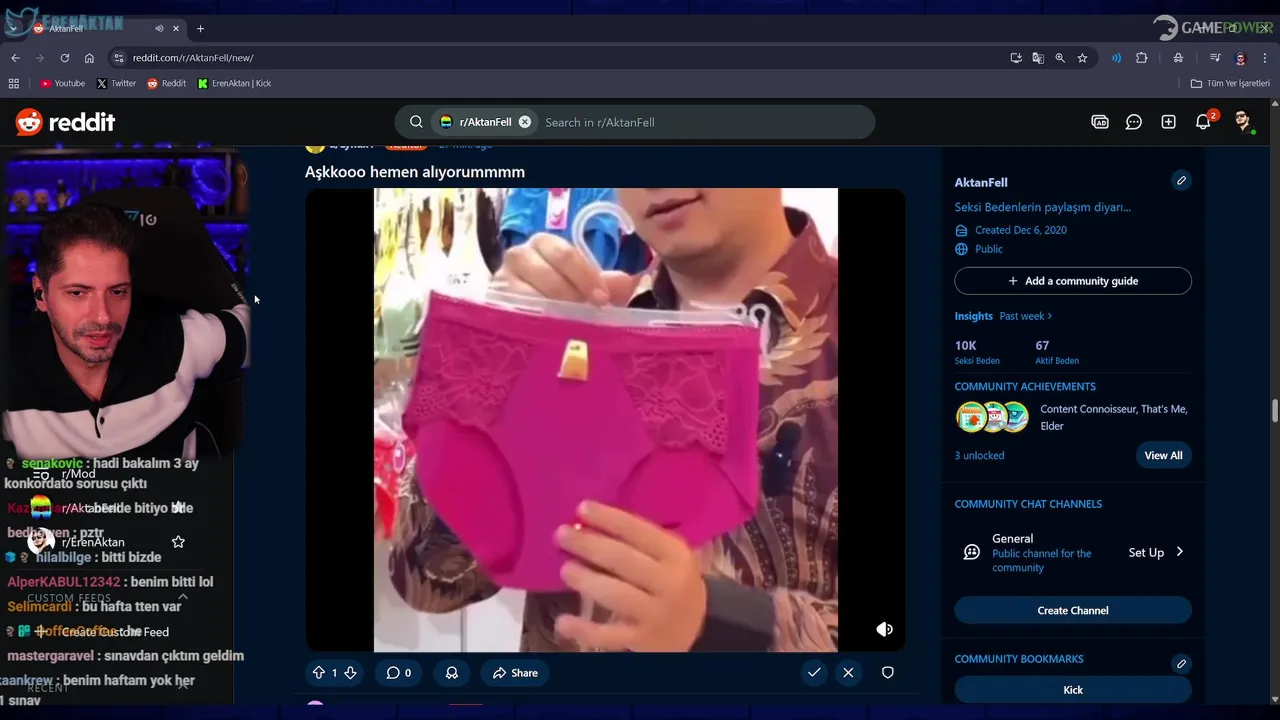Viewport: 1280px width, 720px height.
Task: Close the AktanFell tab
Action: point(177,29)
